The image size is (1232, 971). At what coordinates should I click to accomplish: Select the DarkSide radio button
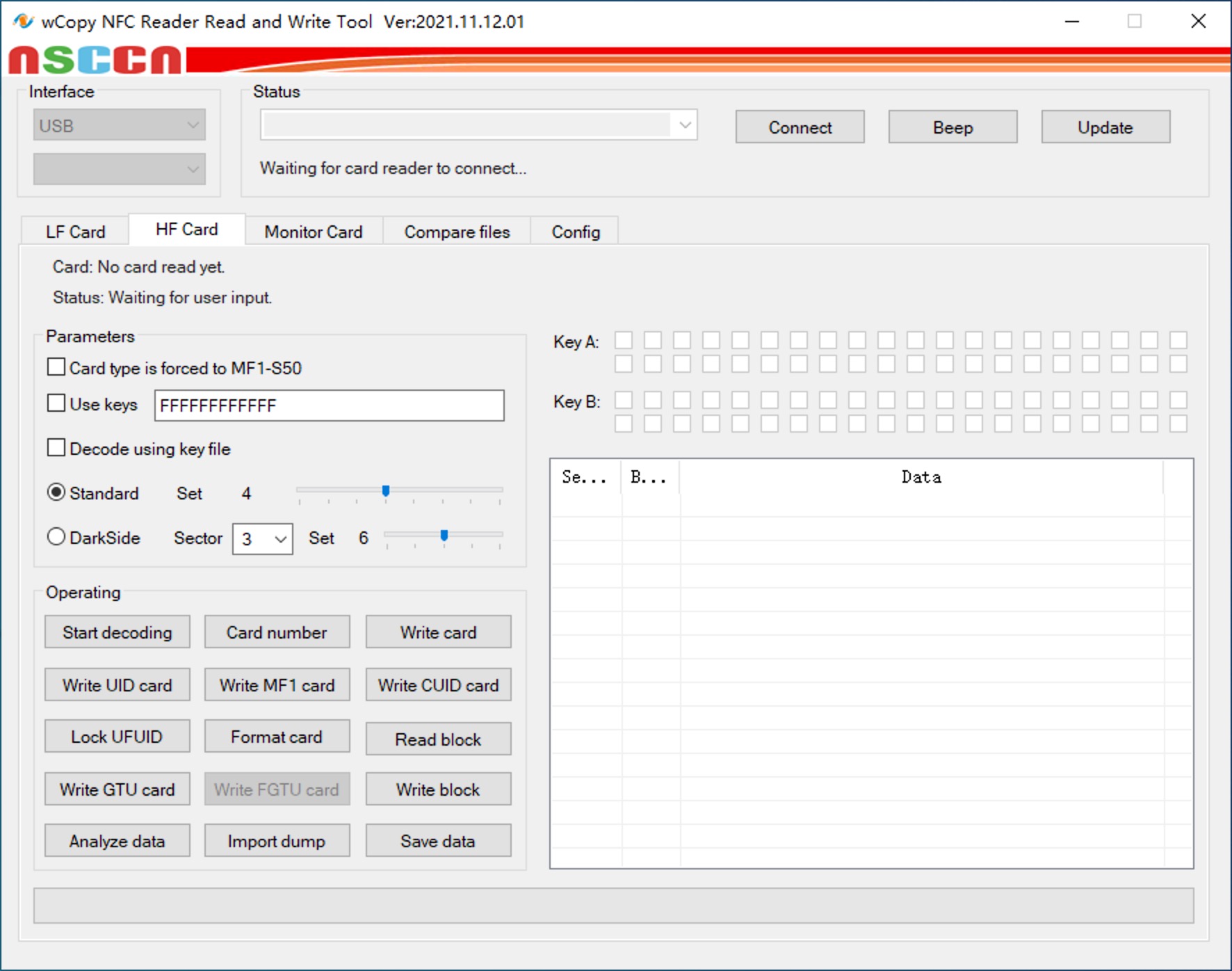[x=56, y=537]
